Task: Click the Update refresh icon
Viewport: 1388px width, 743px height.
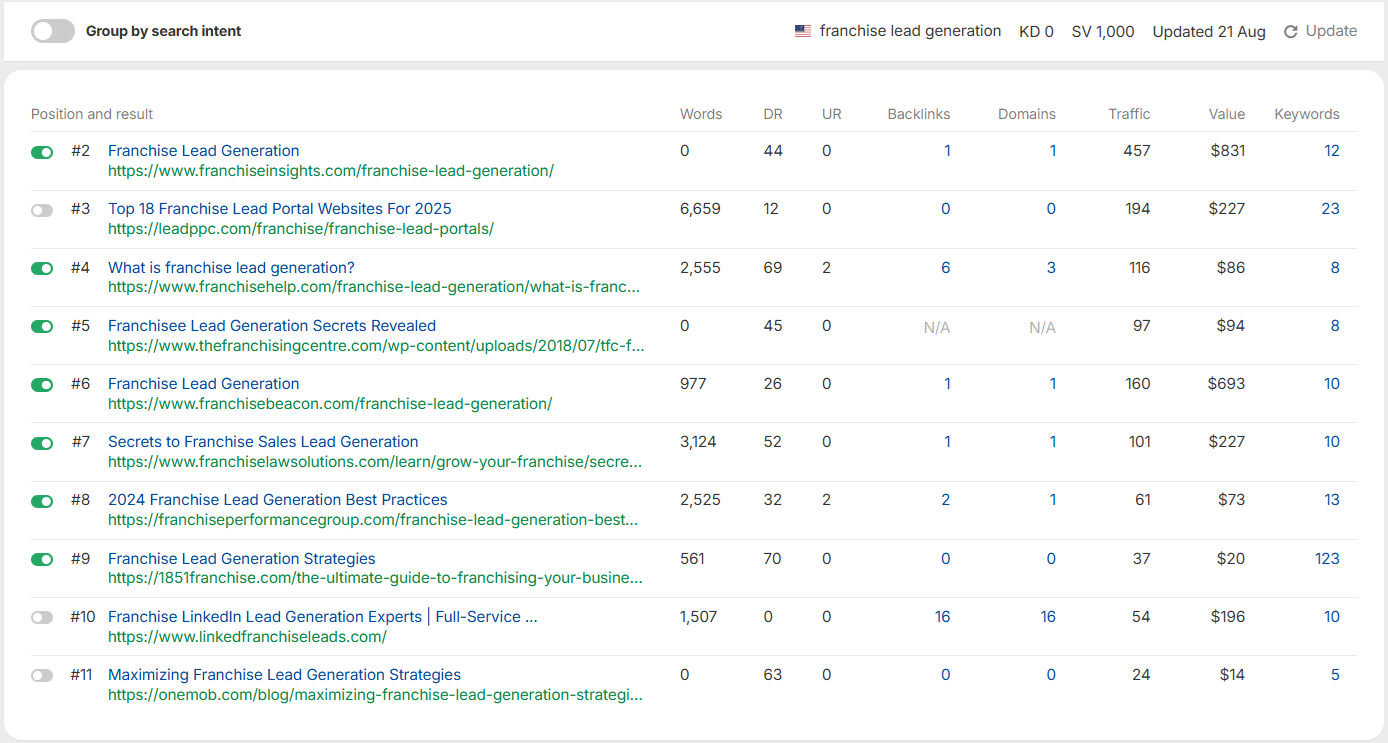Action: click(1290, 32)
